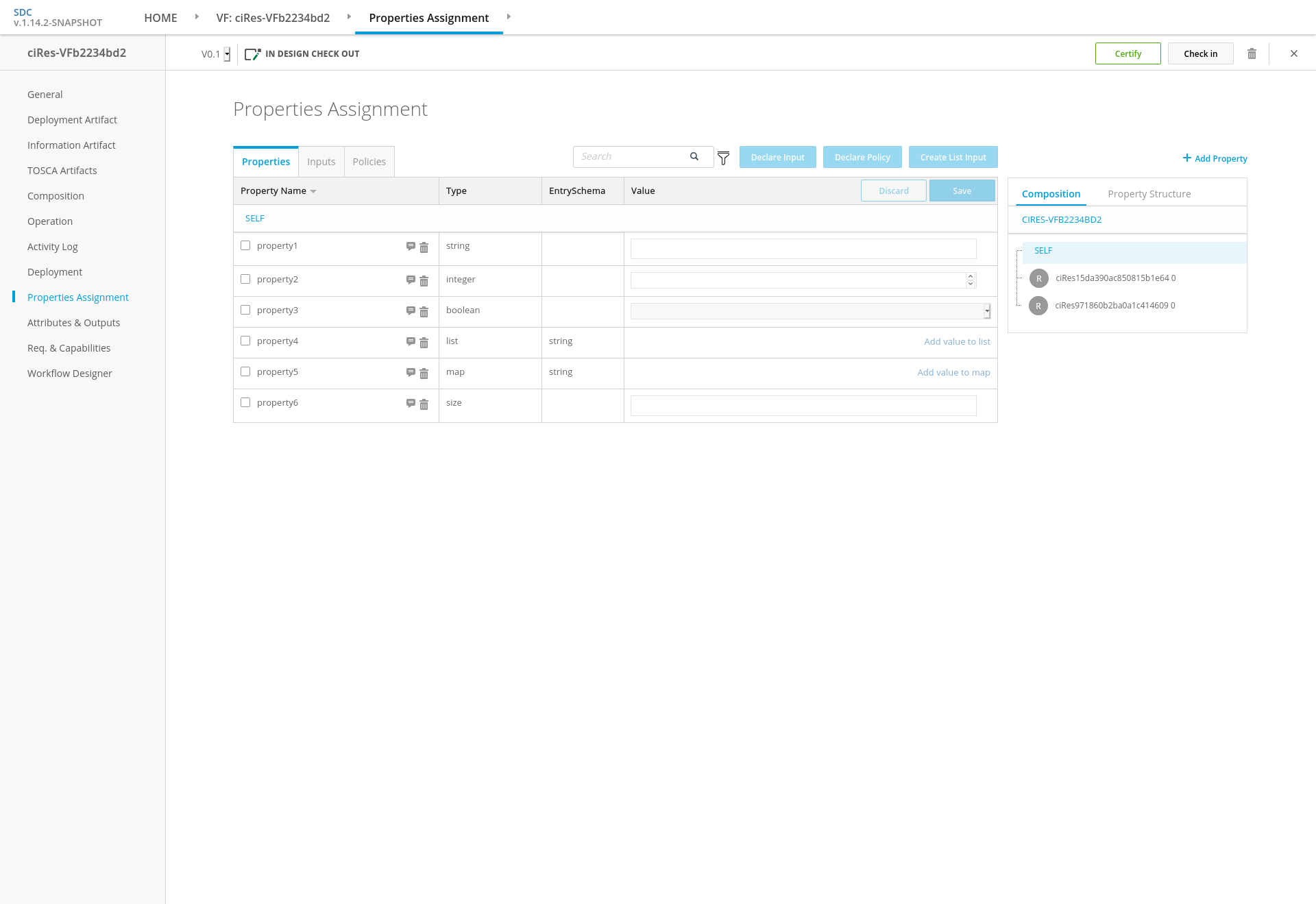Click the comment icon on property6 row

point(411,403)
